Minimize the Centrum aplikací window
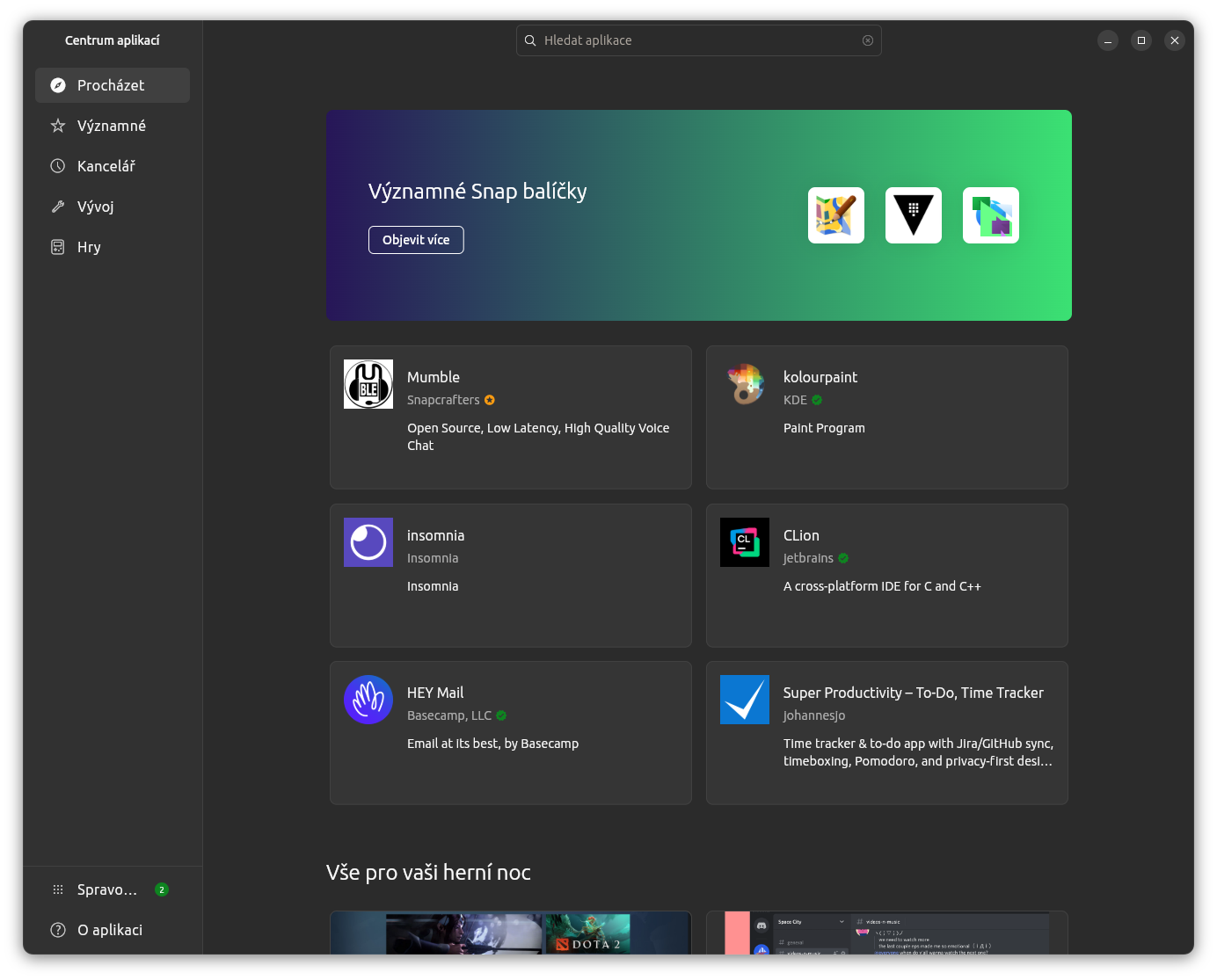 tap(1108, 40)
